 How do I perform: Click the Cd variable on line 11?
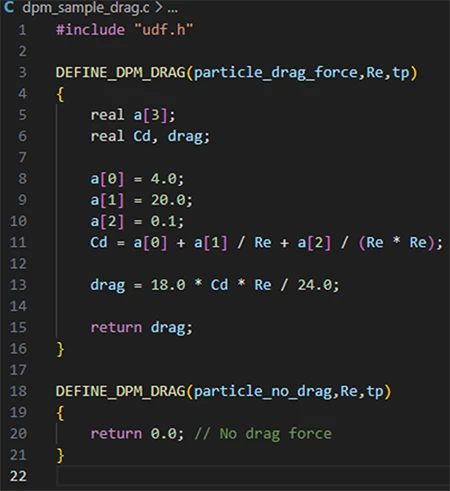[x=99, y=242]
